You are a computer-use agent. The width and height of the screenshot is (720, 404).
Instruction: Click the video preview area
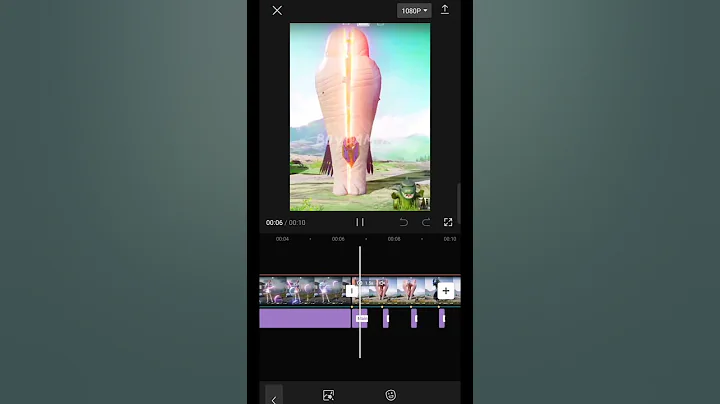pyautogui.click(x=360, y=117)
